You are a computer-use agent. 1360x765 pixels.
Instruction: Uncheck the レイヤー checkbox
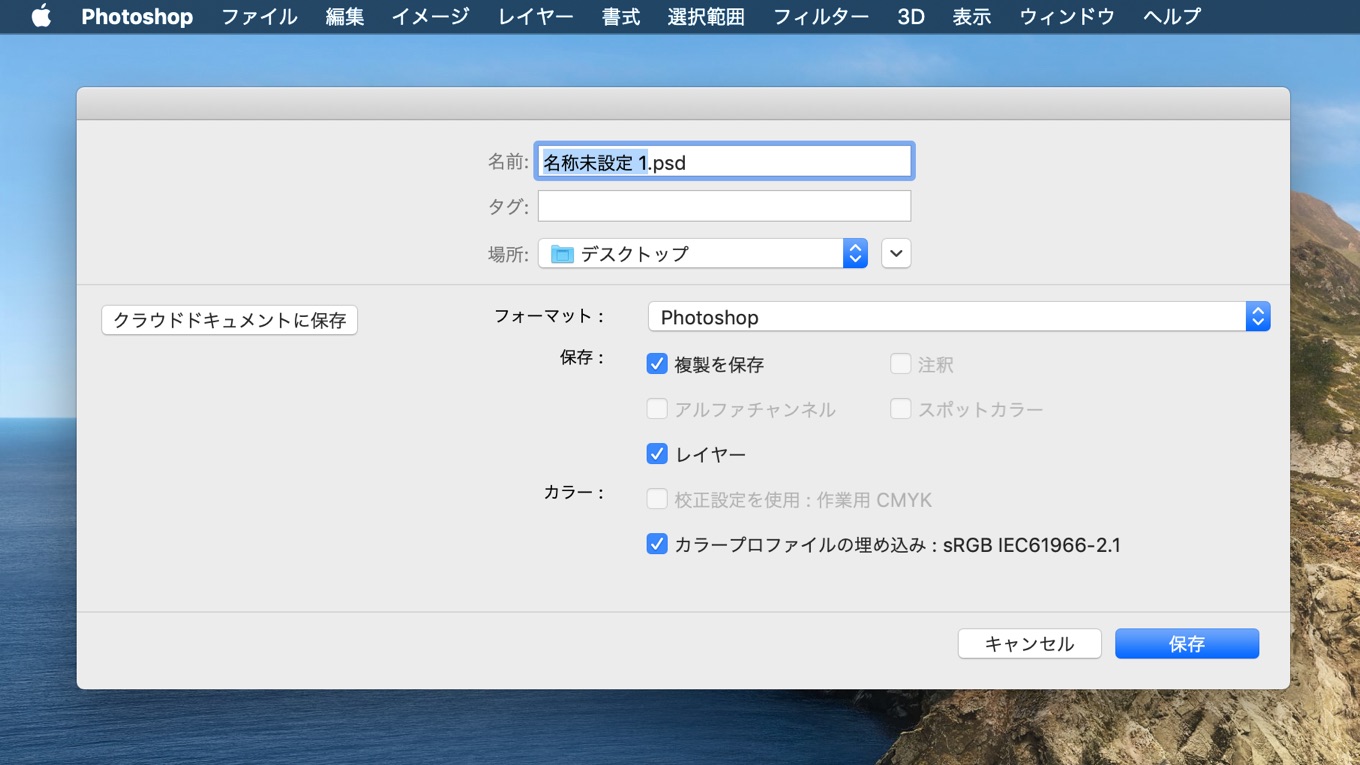point(657,454)
